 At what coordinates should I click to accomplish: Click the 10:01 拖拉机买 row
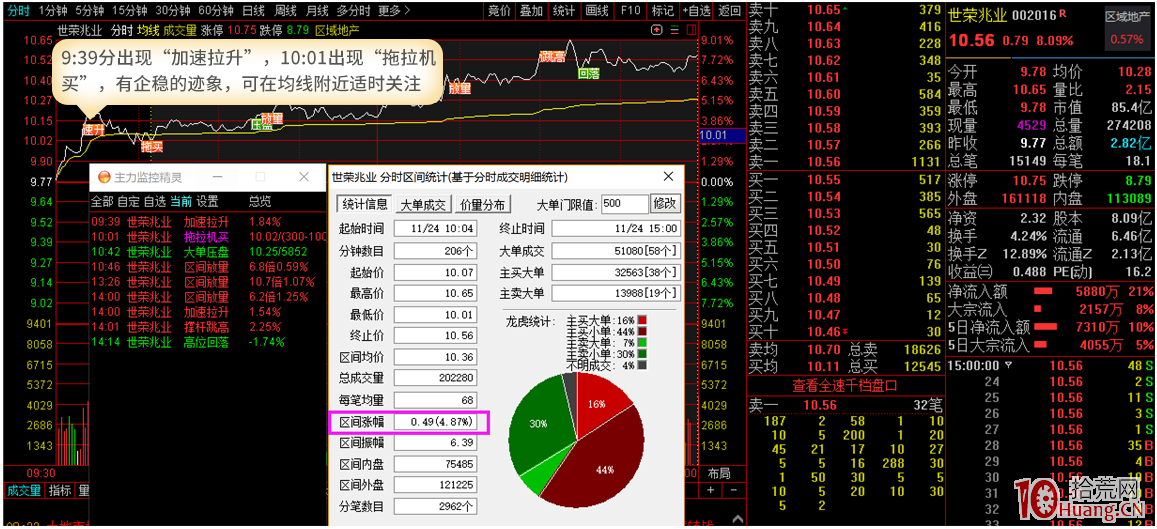[208, 237]
